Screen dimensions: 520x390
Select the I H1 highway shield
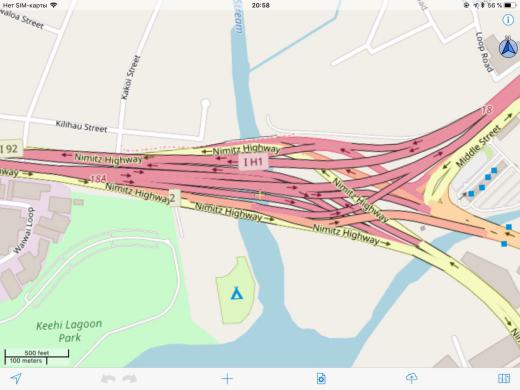[x=253, y=162]
